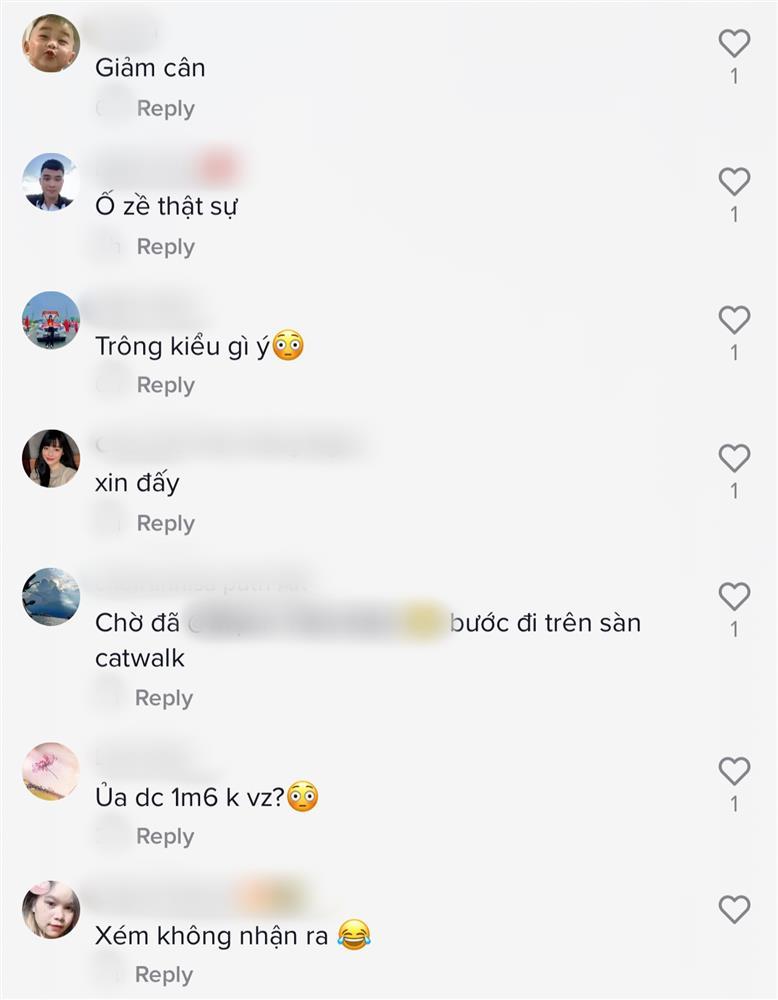This screenshot has height=1000, width=778.
Task: Reply to "Ố zề thật sự" comment
Action: pos(166,247)
